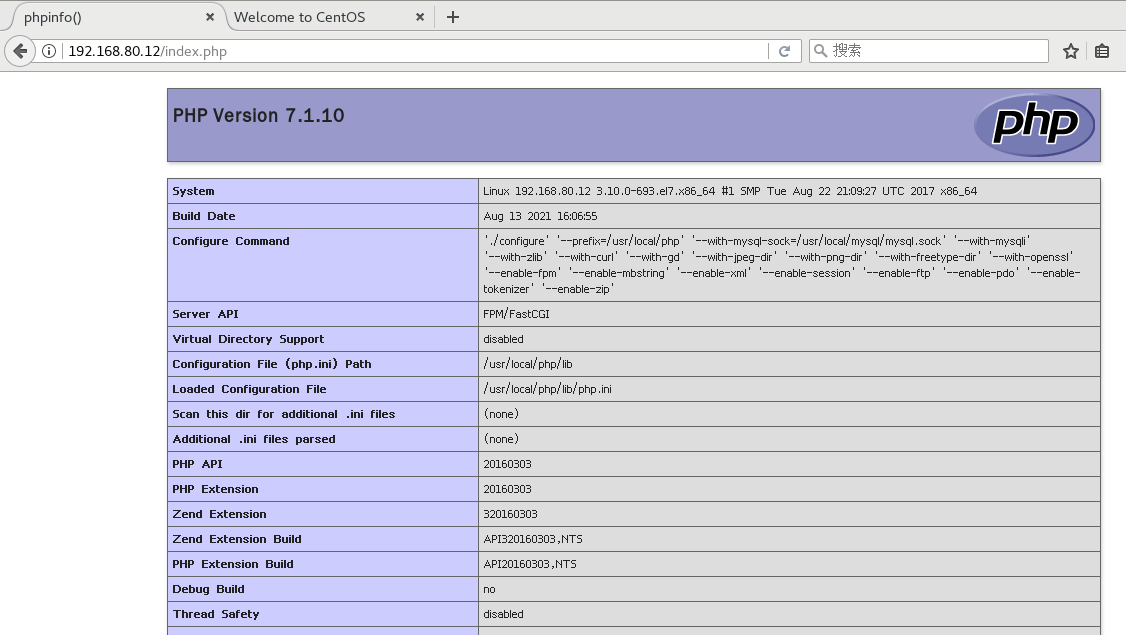This screenshot has width=1126, height=635.
Task: Select the API20160303,NTS value
Action: click(x=530, y=565)
